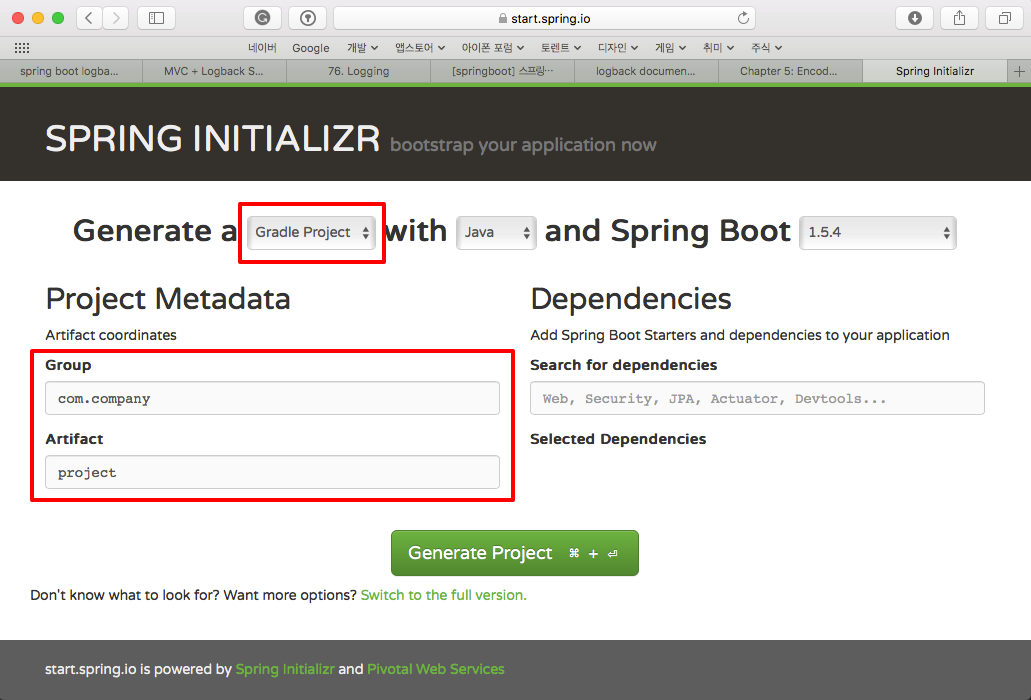The height and width of the screenshot is (700, 1031).
Task: Click the Group field showing com.company
Action: click(x=272, y=397)
